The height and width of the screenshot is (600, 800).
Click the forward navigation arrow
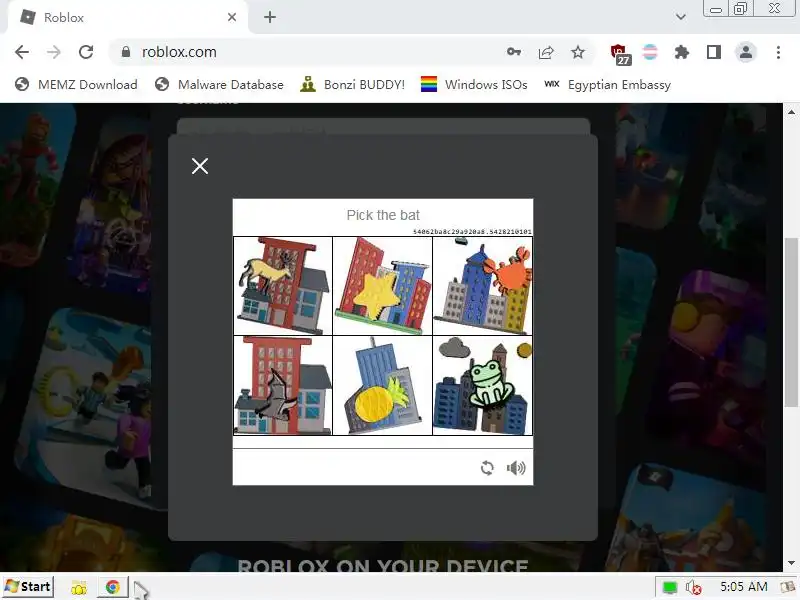click(x=54, y=52)
